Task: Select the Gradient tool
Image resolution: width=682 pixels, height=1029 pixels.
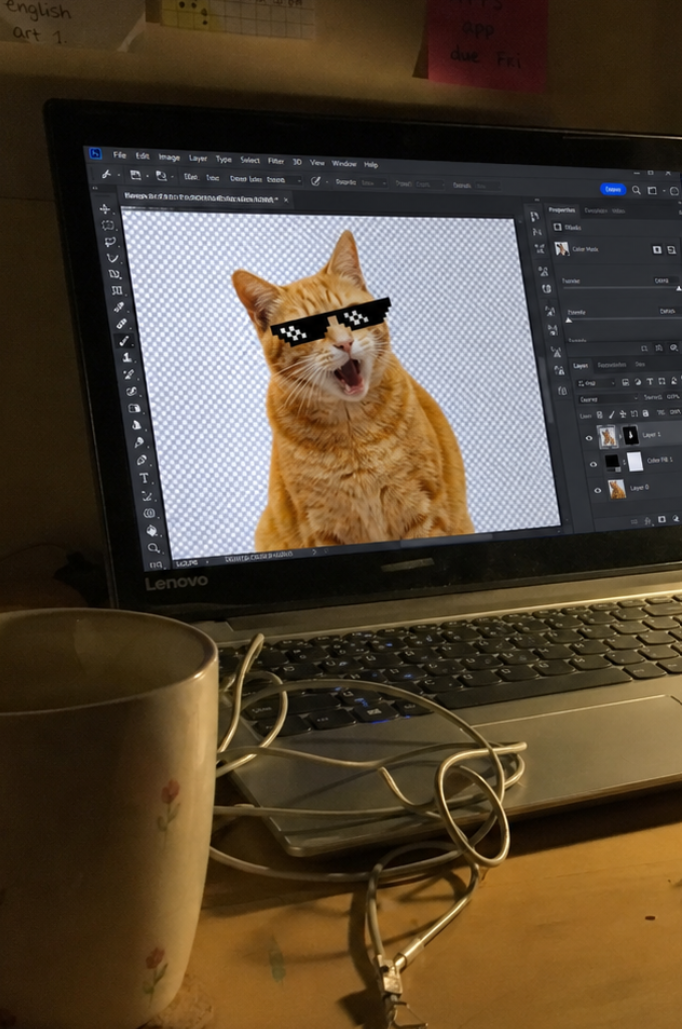Action: (x=134, y=408)
